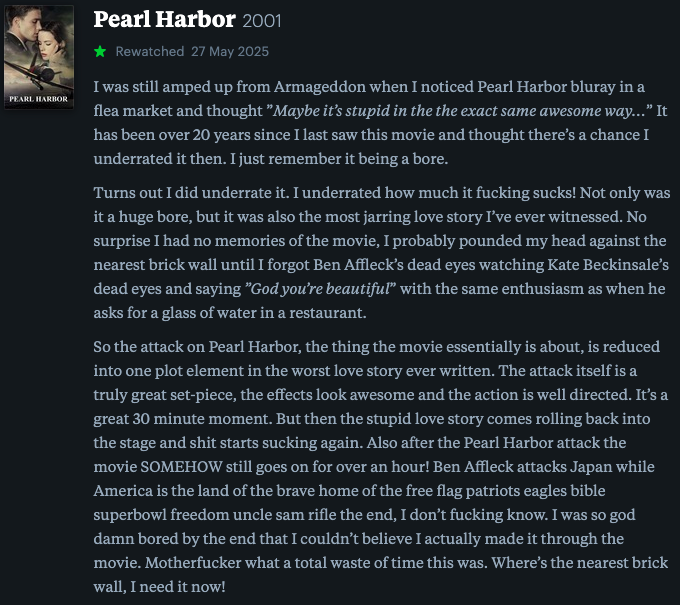Click the paragraph starting 'So the attack on'

(x=381, y=467)
